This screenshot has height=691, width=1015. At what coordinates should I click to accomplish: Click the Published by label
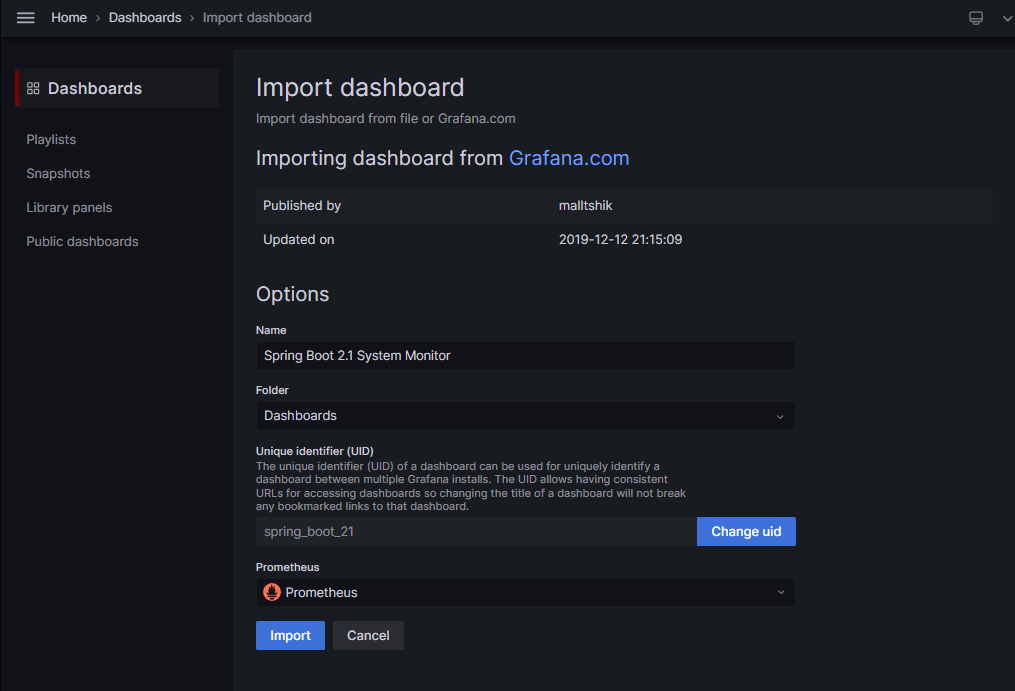[302, 205]
